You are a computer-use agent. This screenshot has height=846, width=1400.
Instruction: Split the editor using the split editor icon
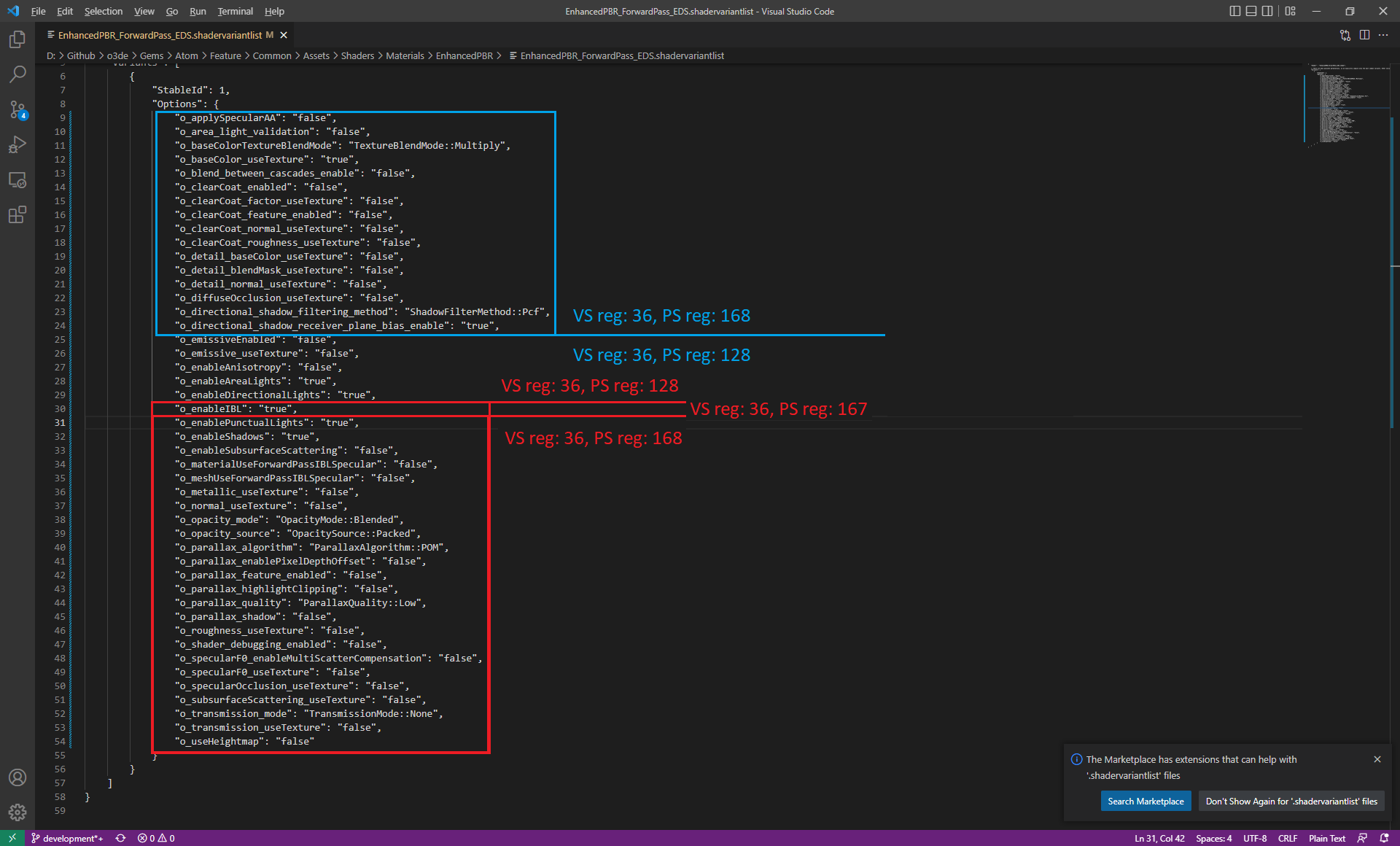tap(1364, 34)
